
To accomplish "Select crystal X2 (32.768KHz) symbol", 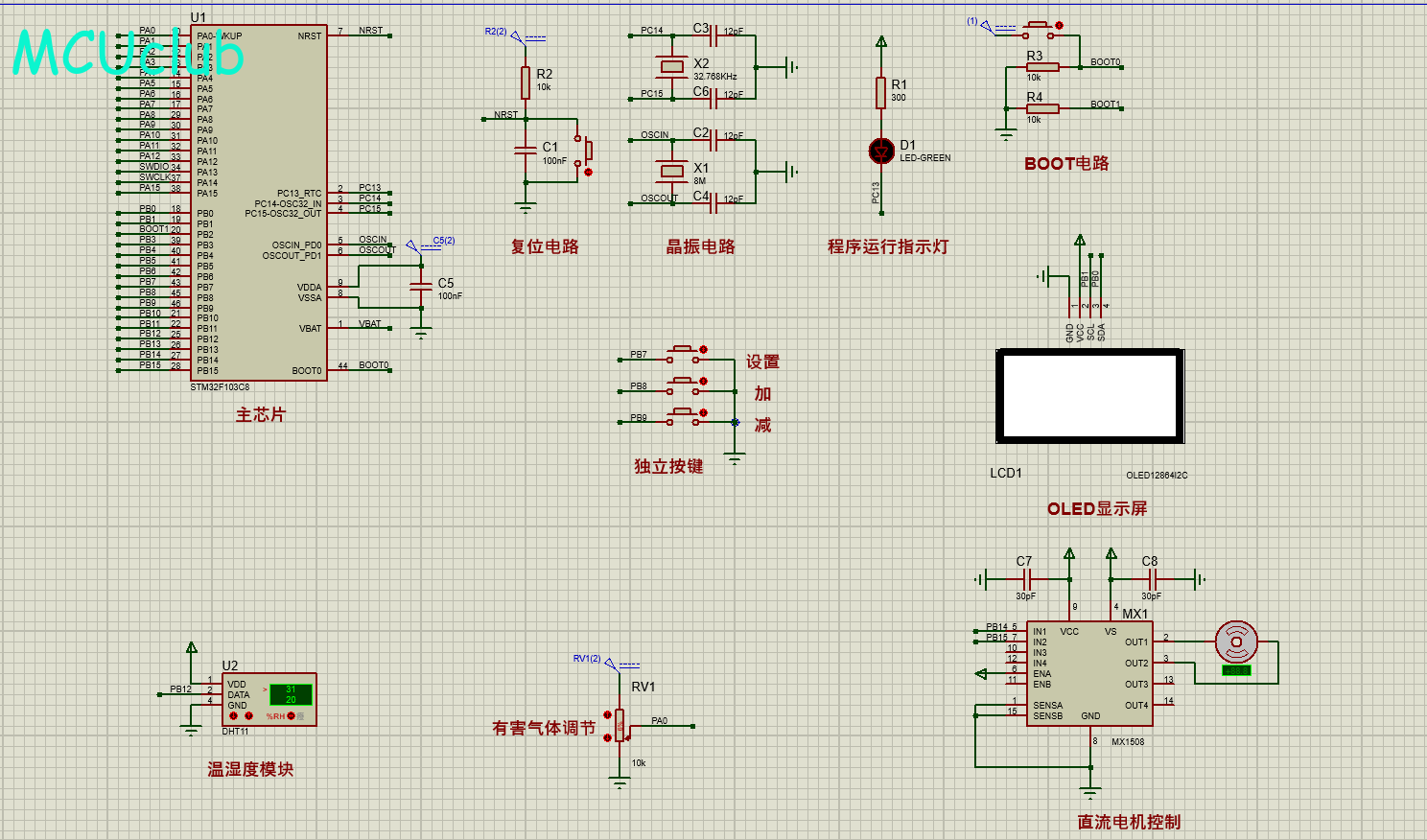I will coord(671,66).
